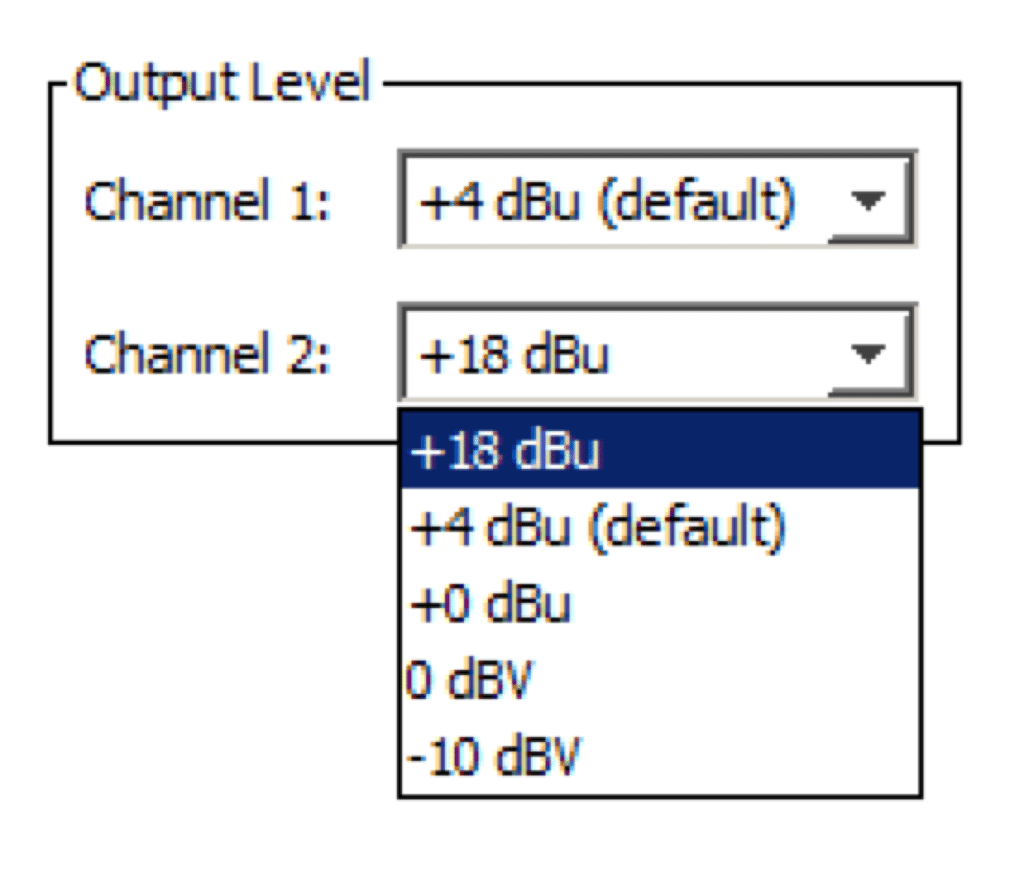This screenshot has height=876, width=1024.
Task: Click the "Channel 2:" label
Action: pyautogui.click(x=207, y=355)
